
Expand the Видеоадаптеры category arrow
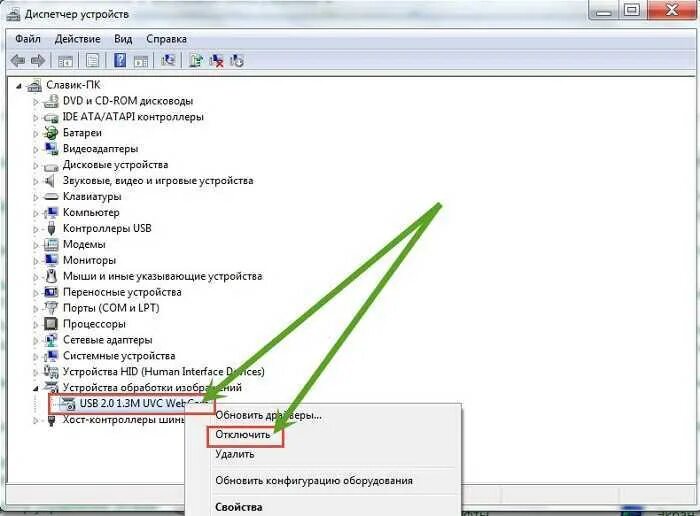[x=36, y=150]
